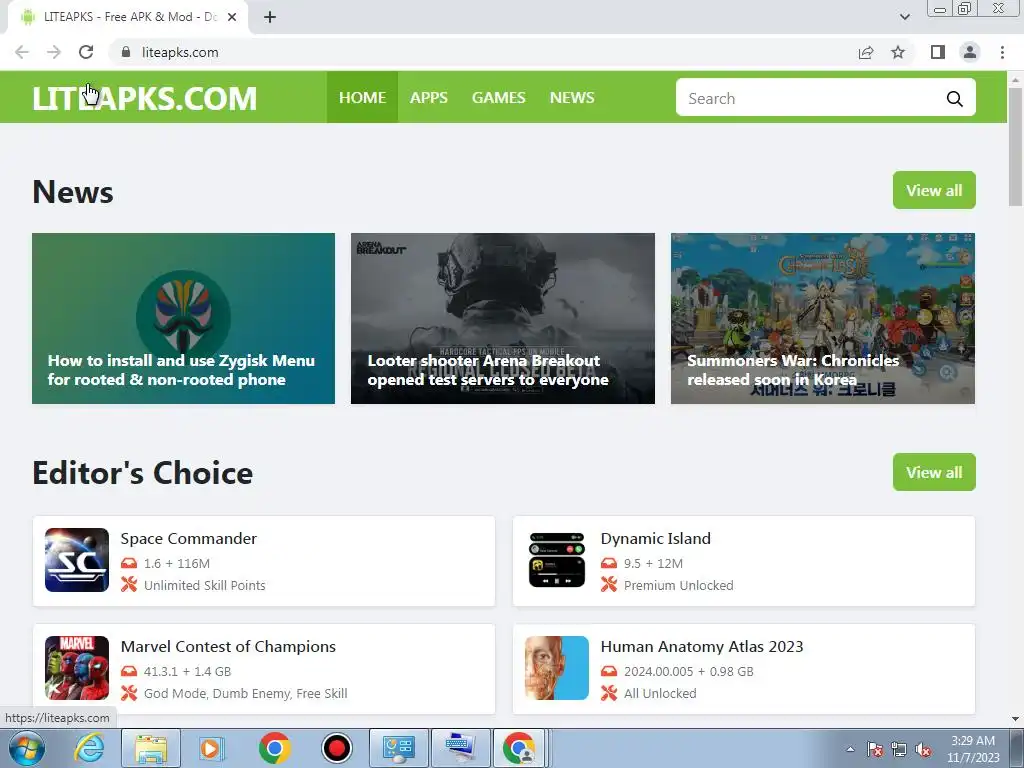This screenshot has height=768, width=1024.
Task: Click the LITEAPKS.COM site logo
Action: 145,98
